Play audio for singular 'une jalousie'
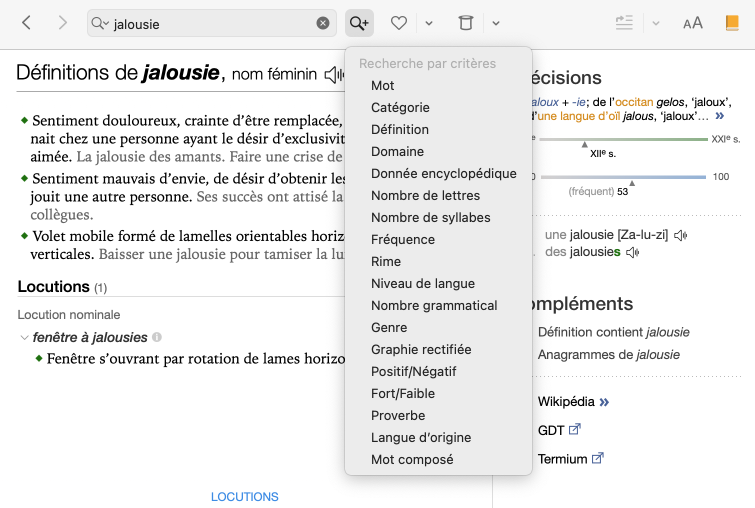The image size is (755, 508). tap(680, 235)
